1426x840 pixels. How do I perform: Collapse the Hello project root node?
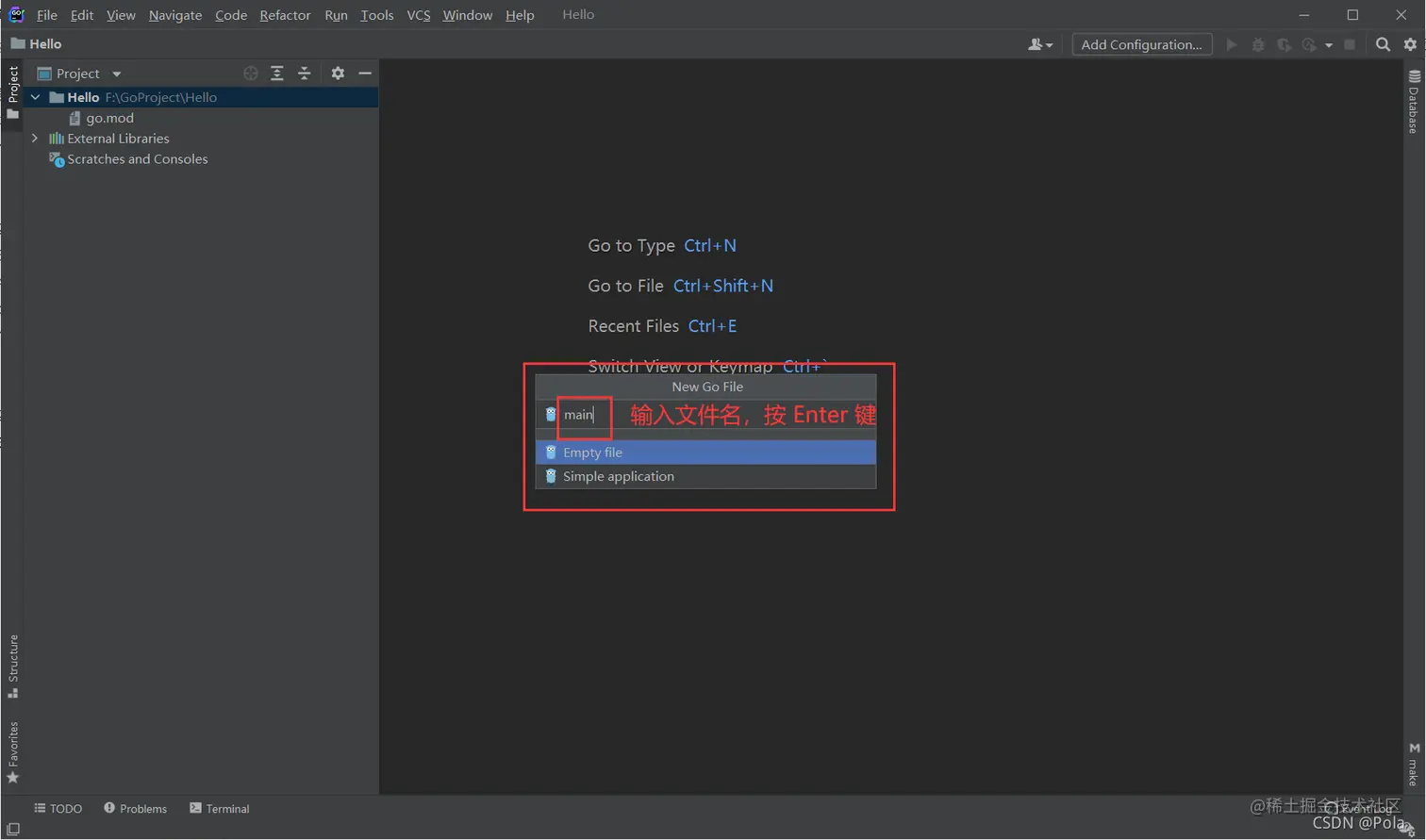(35, 97)
